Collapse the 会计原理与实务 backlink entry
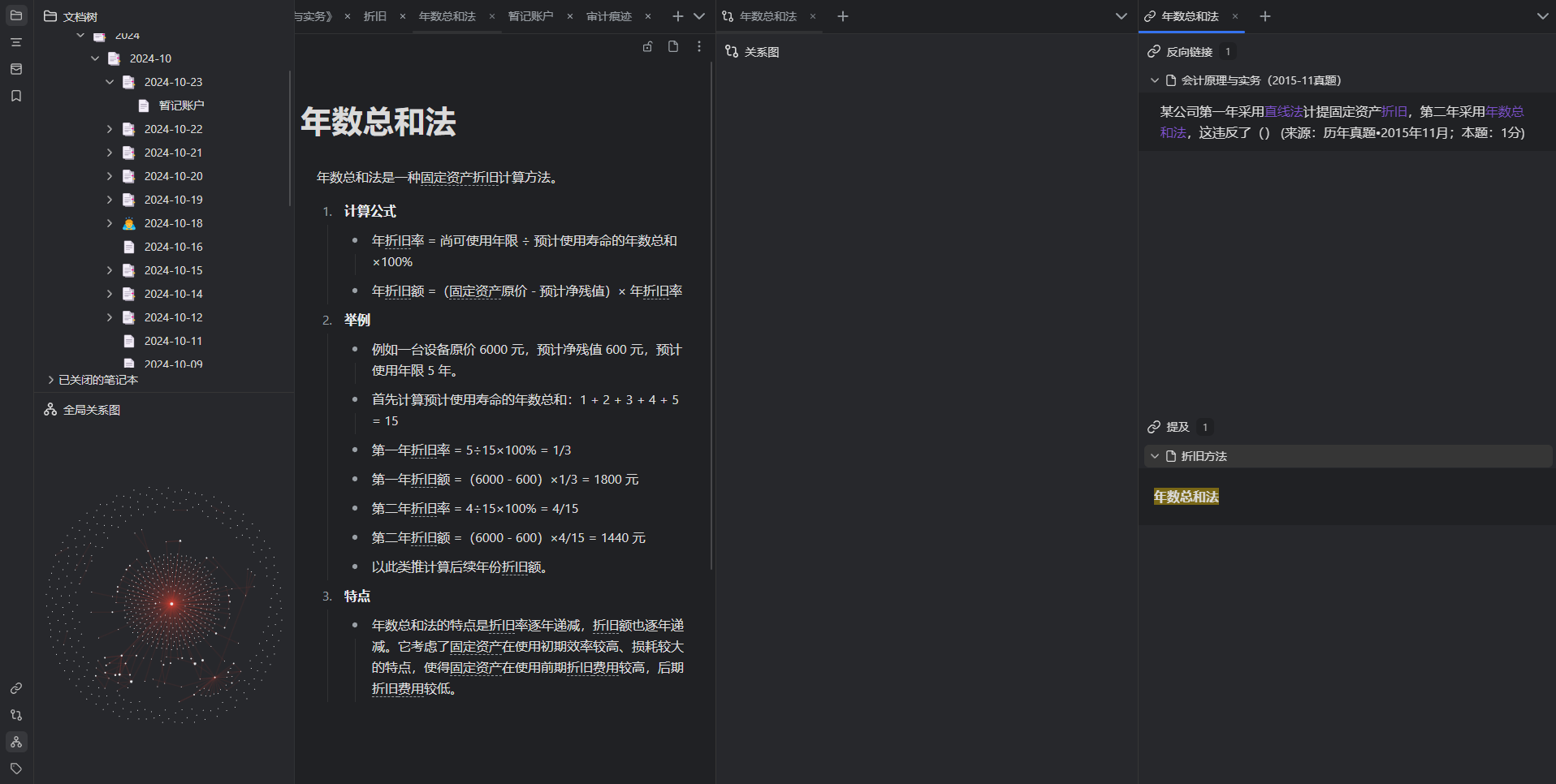The height and width of the screenshot is (784, 1556). point(1155,80)
